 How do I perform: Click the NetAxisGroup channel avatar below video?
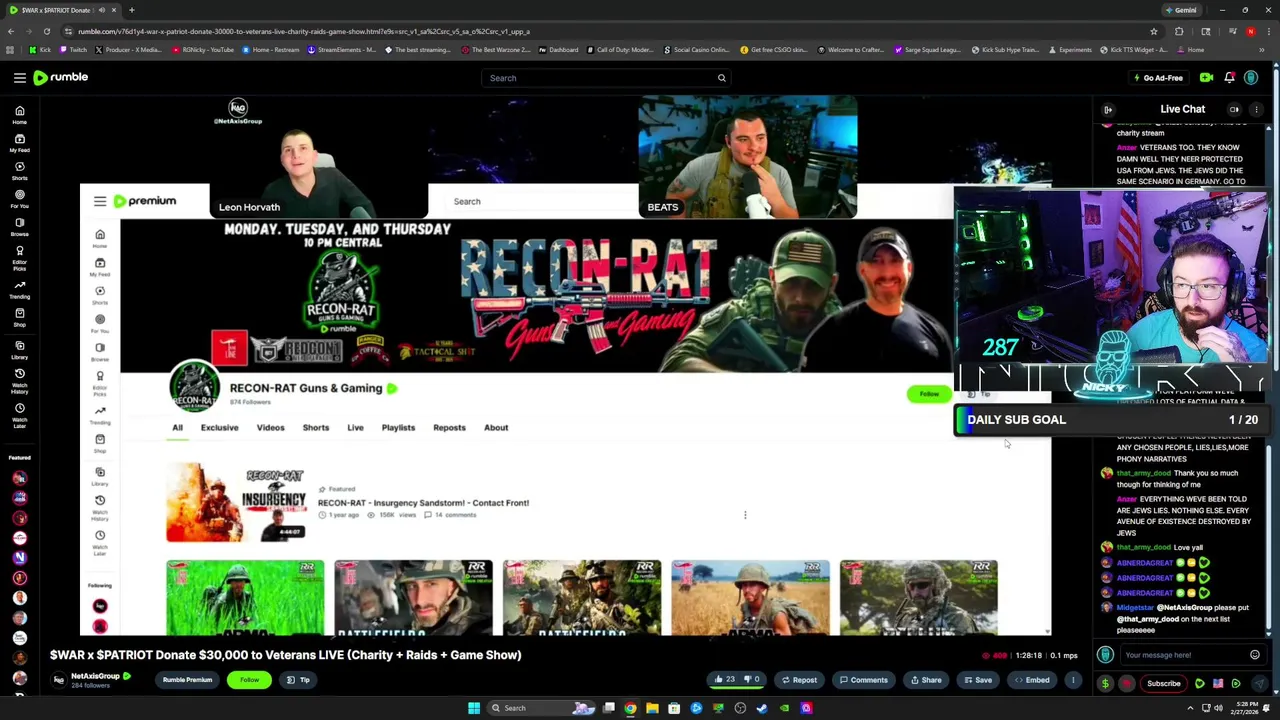(59, 680)
